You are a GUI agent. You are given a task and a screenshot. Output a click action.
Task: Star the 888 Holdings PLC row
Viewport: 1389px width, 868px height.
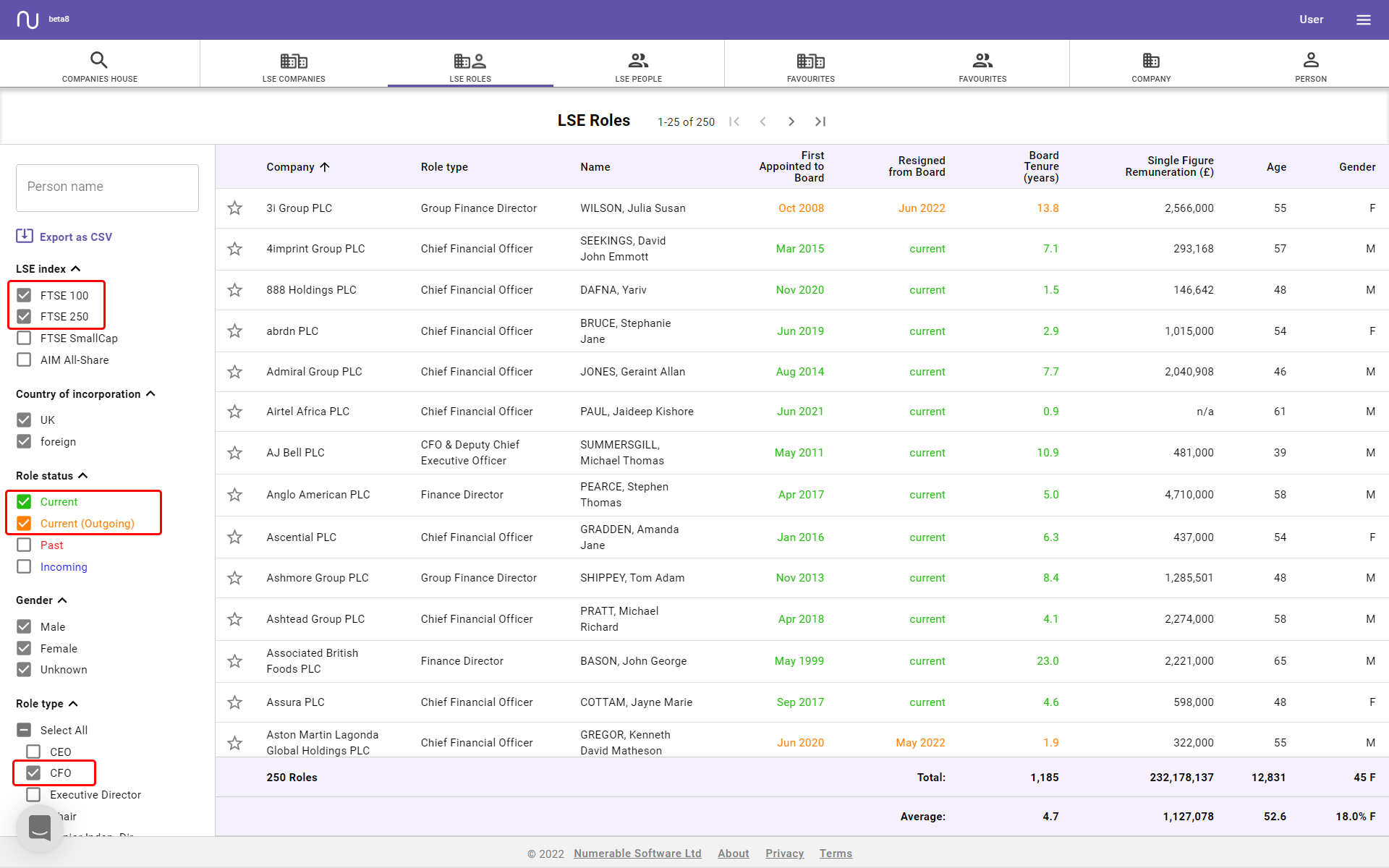click(x=235, y=290)
